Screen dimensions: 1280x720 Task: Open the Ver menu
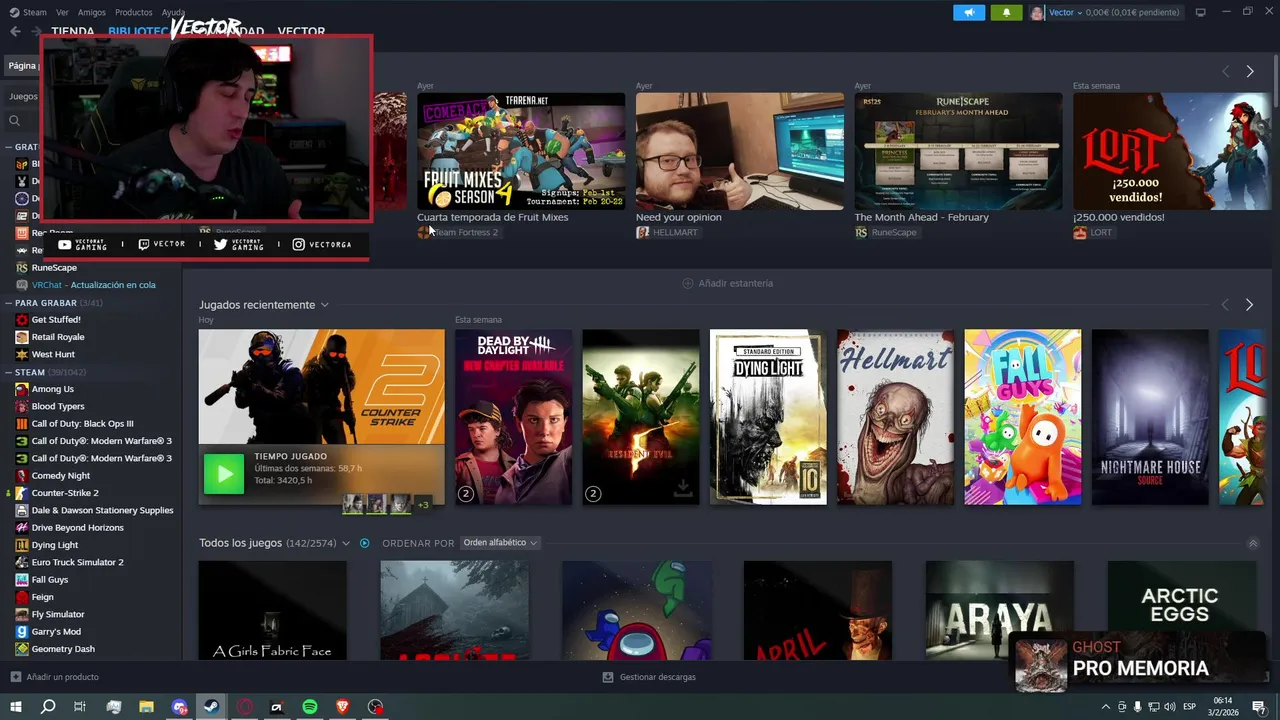pos(62,12)
